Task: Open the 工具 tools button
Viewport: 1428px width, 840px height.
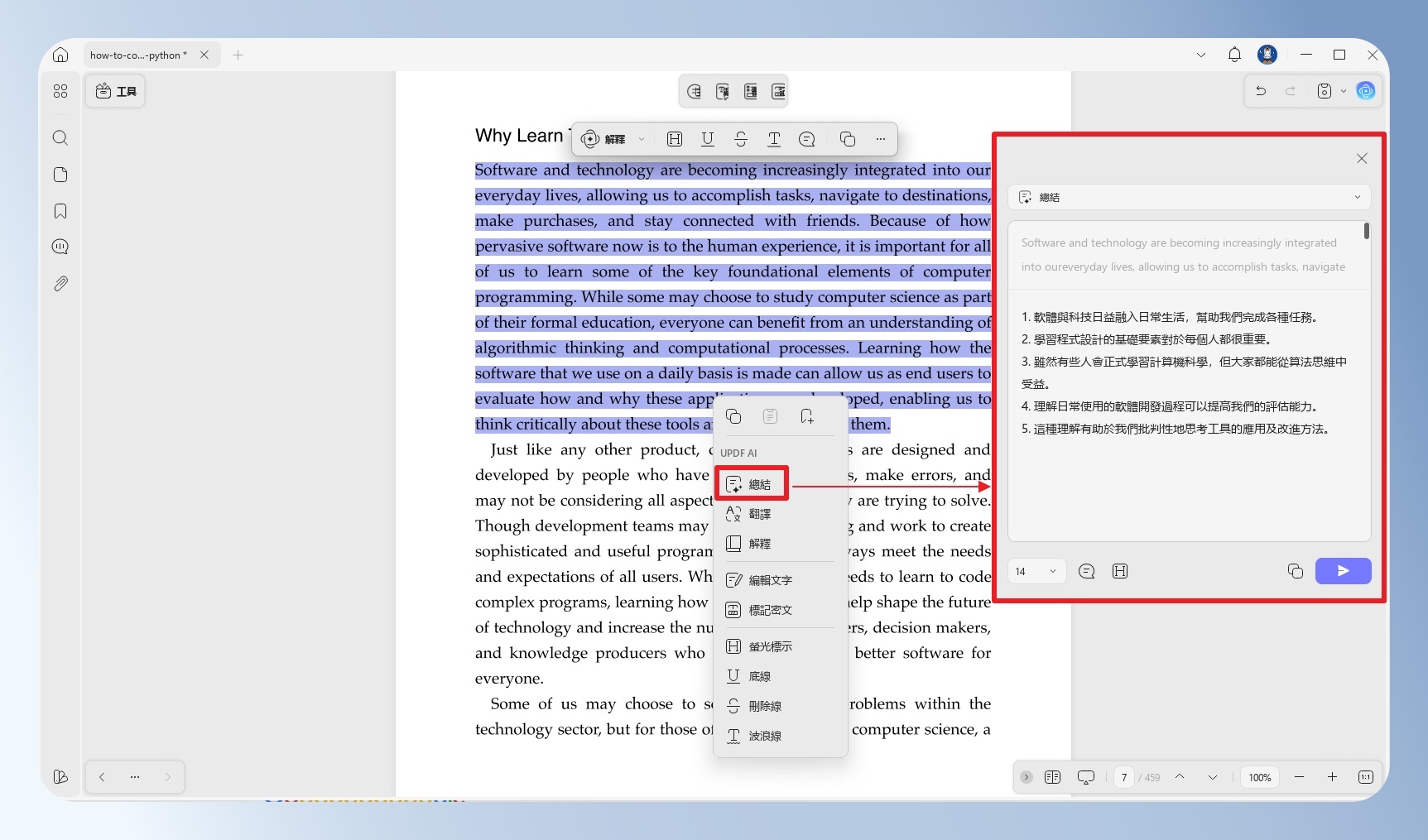Action: (x=116, y=91)
